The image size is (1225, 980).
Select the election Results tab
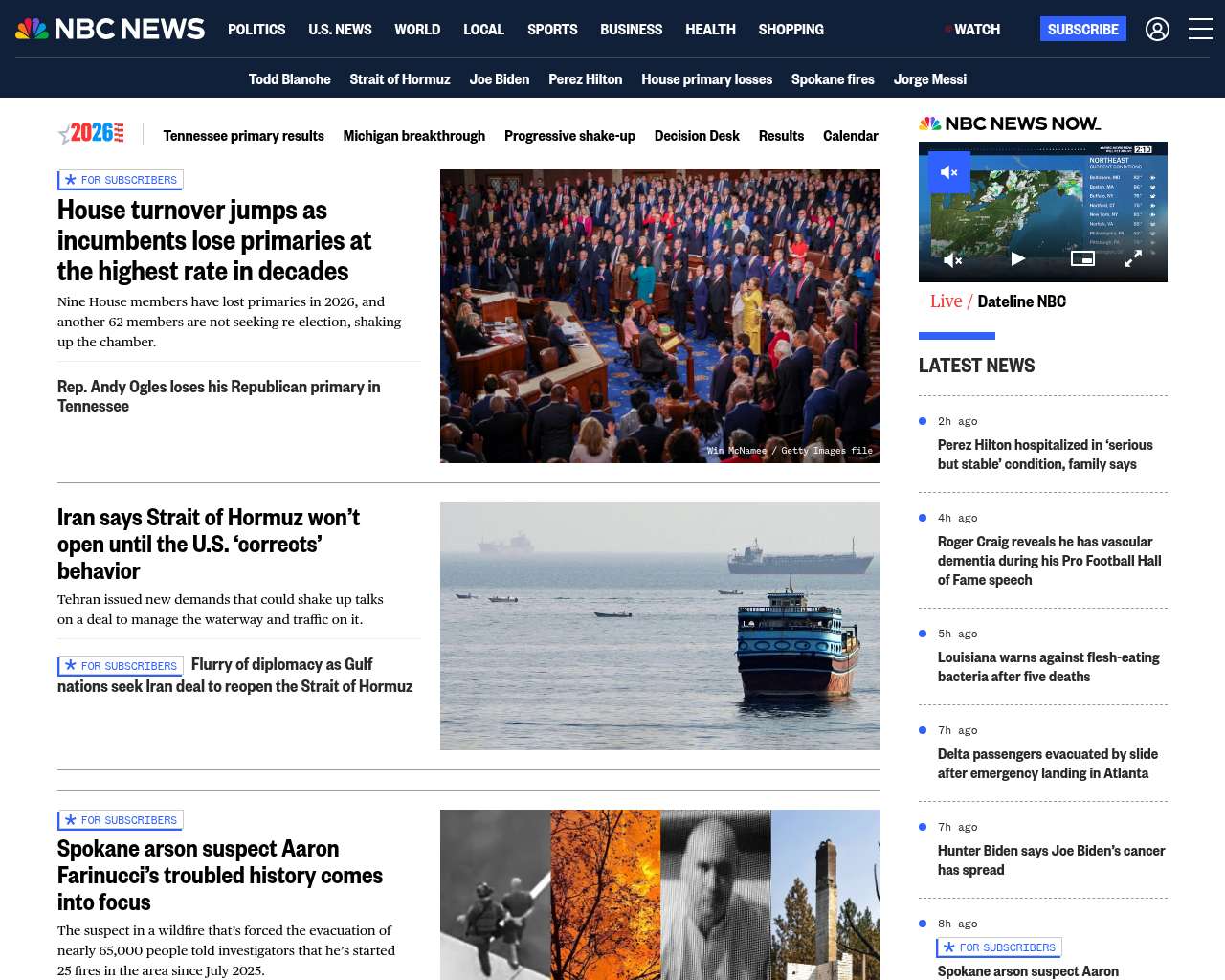click(781, 136)
